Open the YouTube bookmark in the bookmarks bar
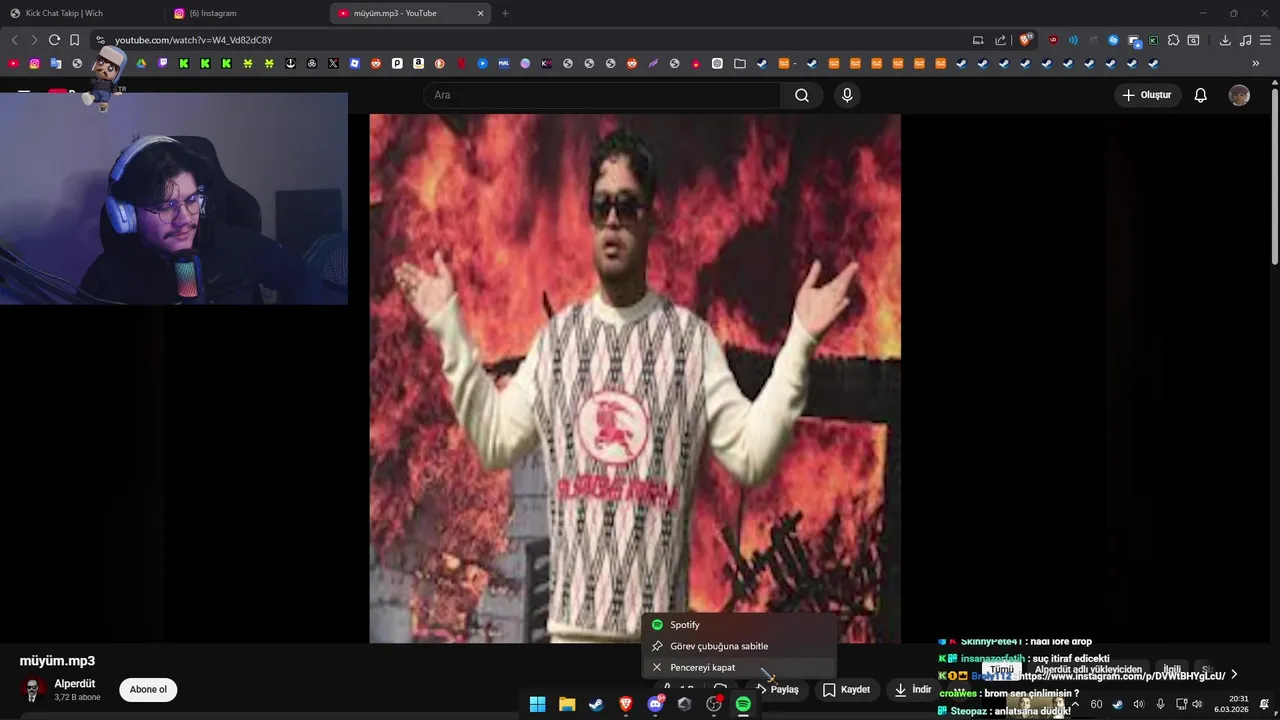1280x720 pixels. (13, 63)
